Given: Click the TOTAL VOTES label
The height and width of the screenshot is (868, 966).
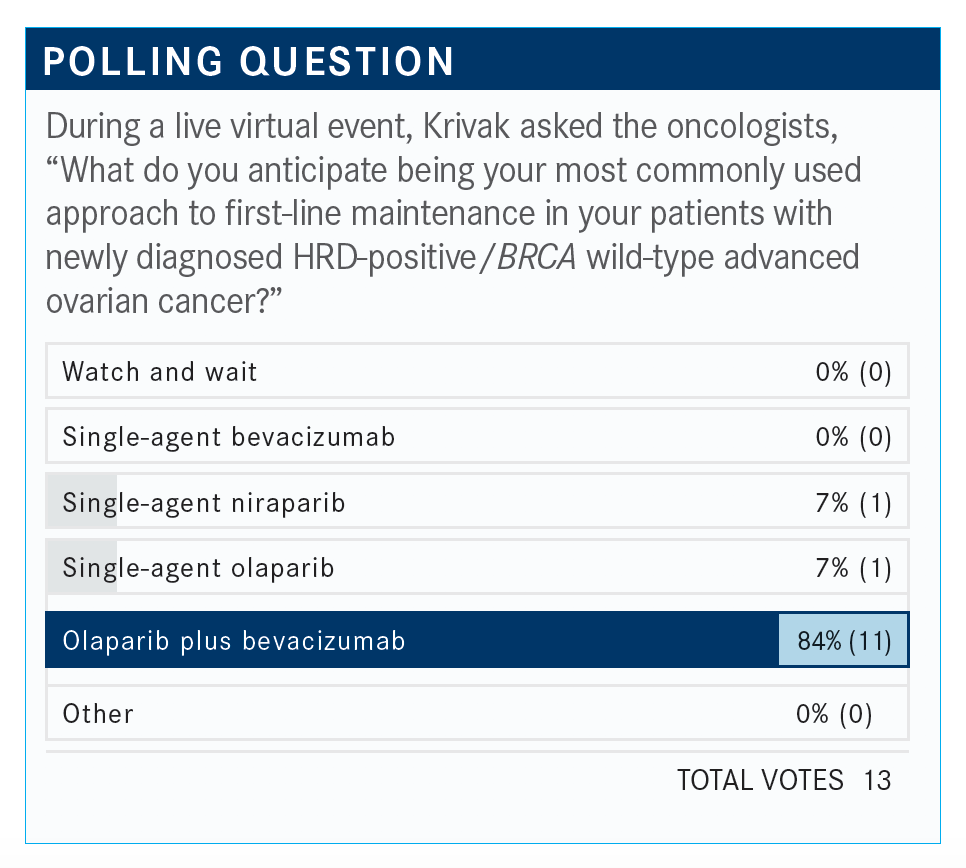Looking at the screenshot, I should pyautogui.click(x=760, y=779).
